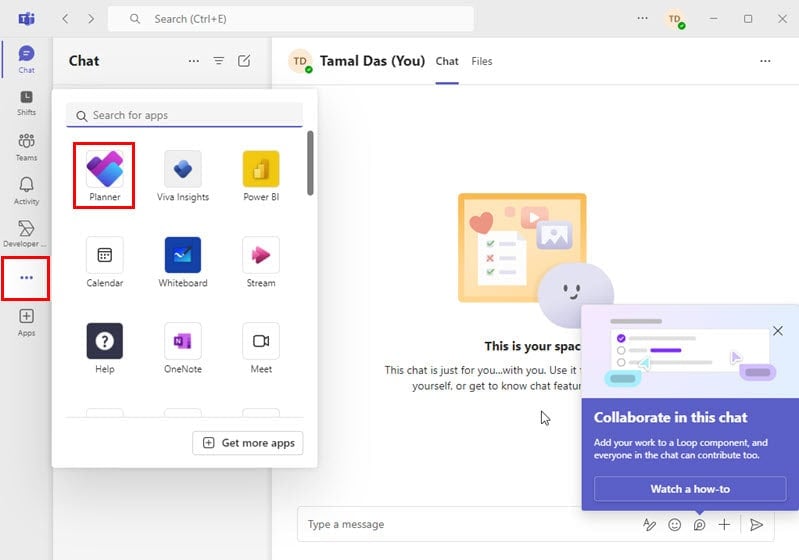799x560 pixels.
Task: Click Watch a how-to button
Action: (690, 489)
